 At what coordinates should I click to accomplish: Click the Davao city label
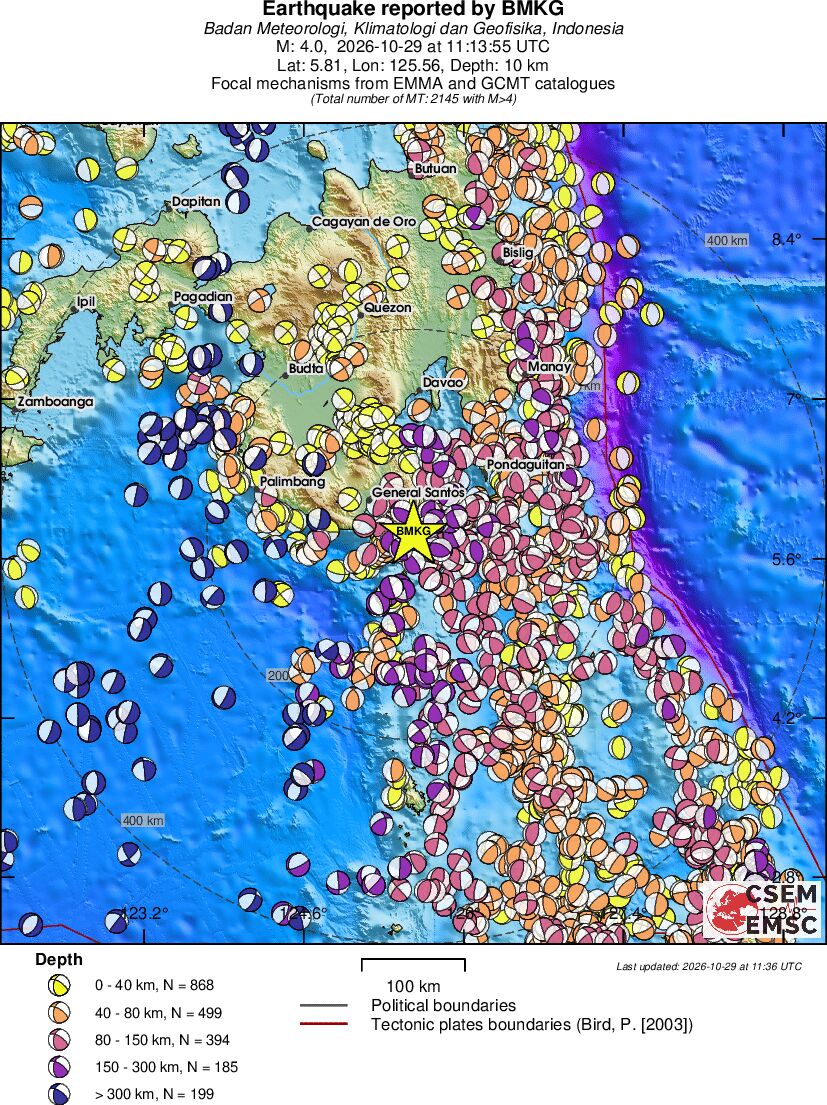(x=442, y=383)
